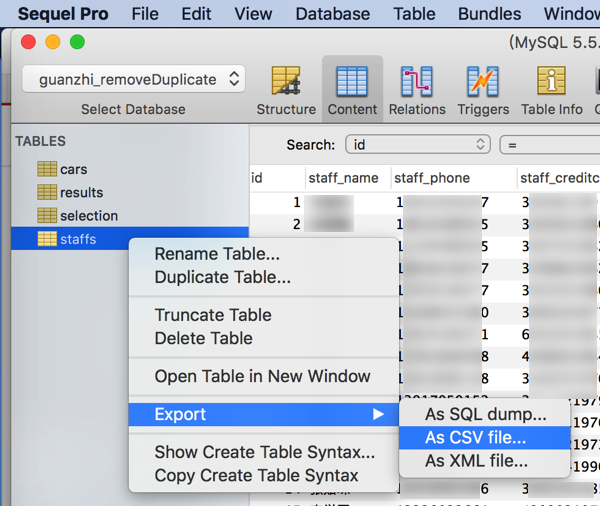This screenshot has width=600, height=506.
Task: Open the Bundles menu
Action: pos(489,14)
